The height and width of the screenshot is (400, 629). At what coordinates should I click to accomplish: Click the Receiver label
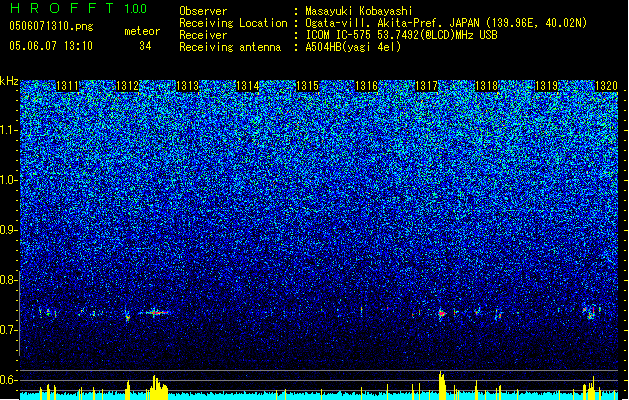pos(203,35)
